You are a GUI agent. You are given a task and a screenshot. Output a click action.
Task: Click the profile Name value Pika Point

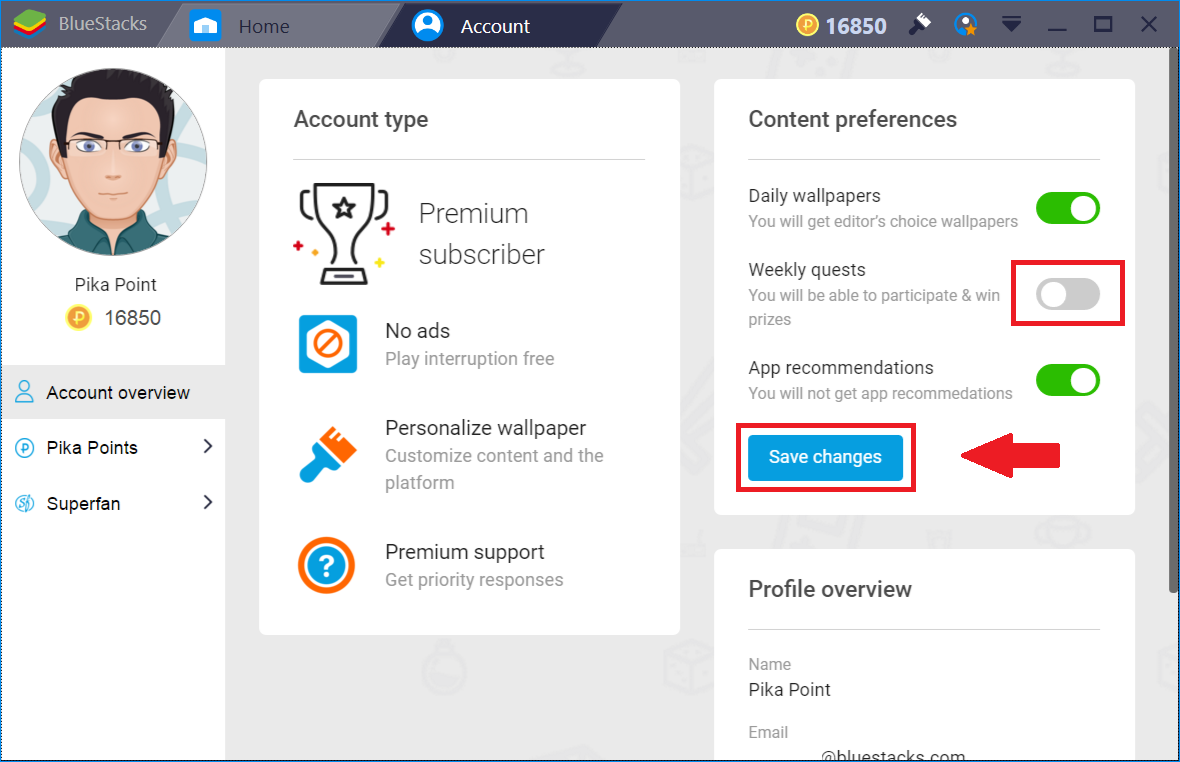point(789,690)
